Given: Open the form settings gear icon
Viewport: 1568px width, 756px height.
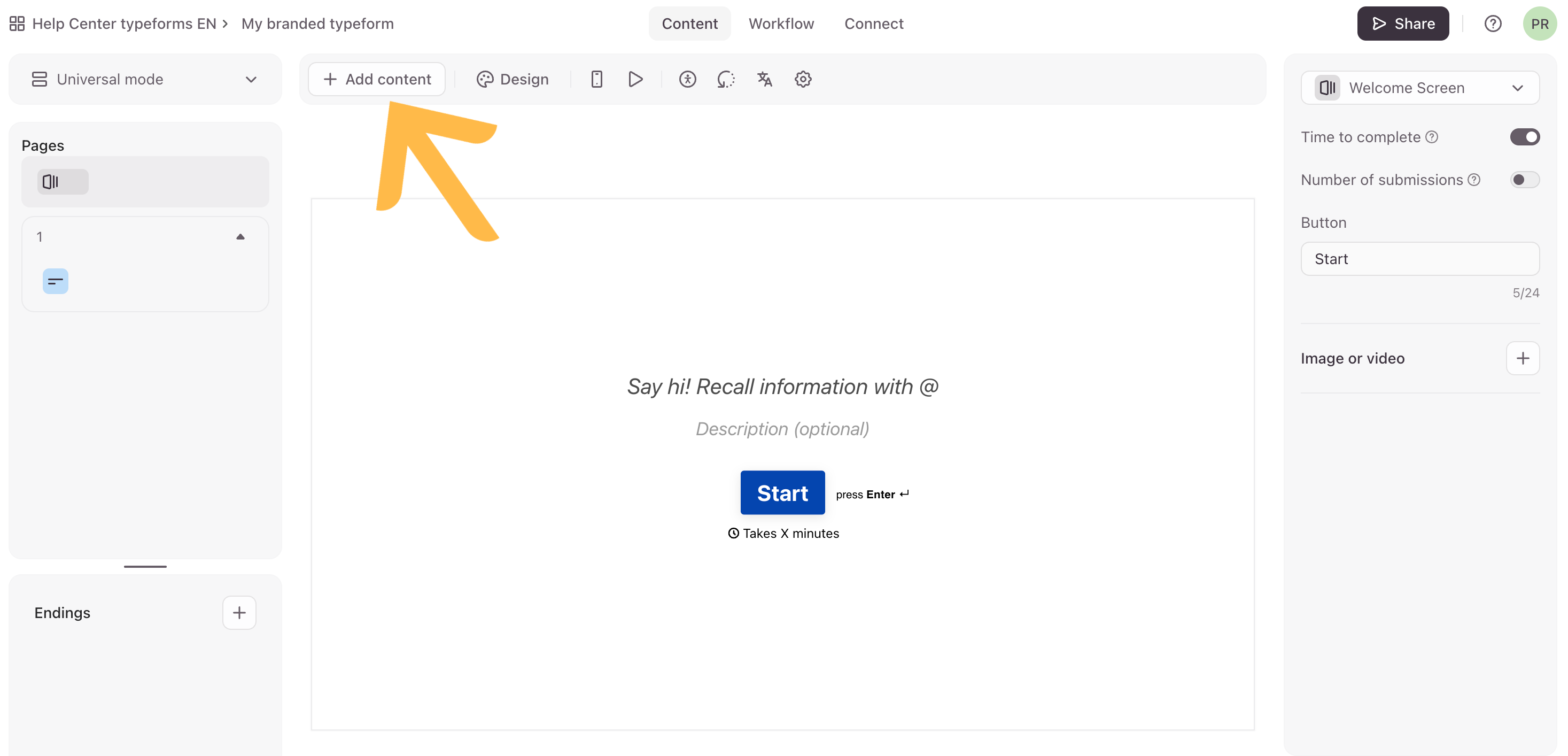Looking at the screenshot, I should tap(803, 79).
